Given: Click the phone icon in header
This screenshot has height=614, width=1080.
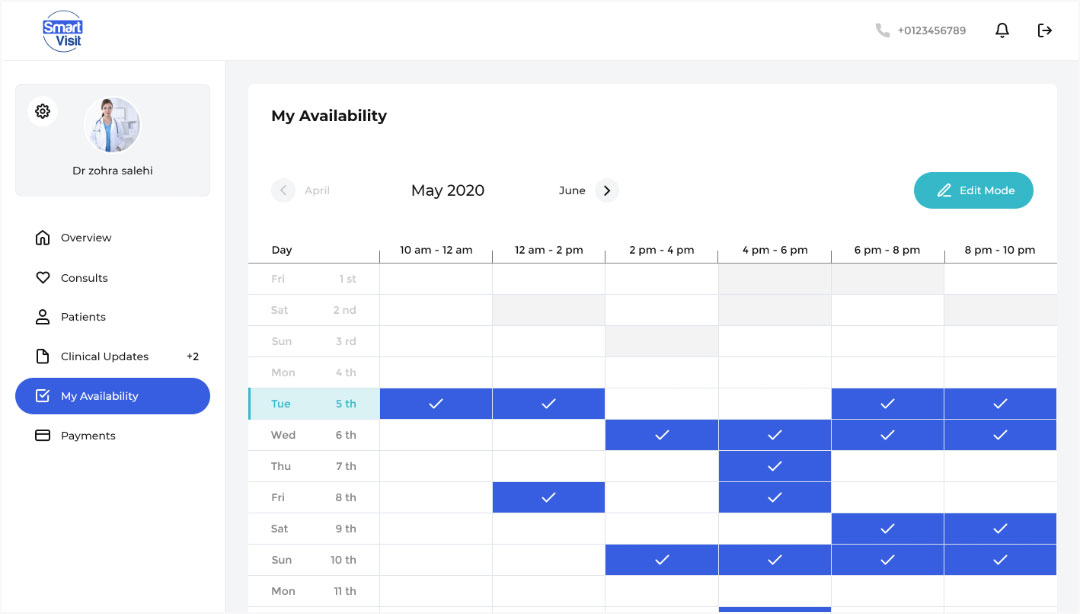Looking at the screenshot, I should (x=882, y=30).
